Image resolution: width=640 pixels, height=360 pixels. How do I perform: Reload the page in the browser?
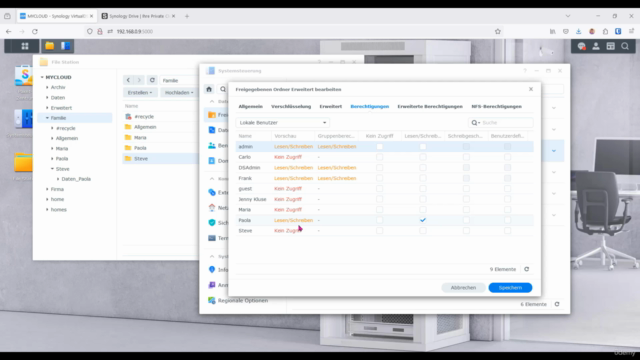coord(35,31)
